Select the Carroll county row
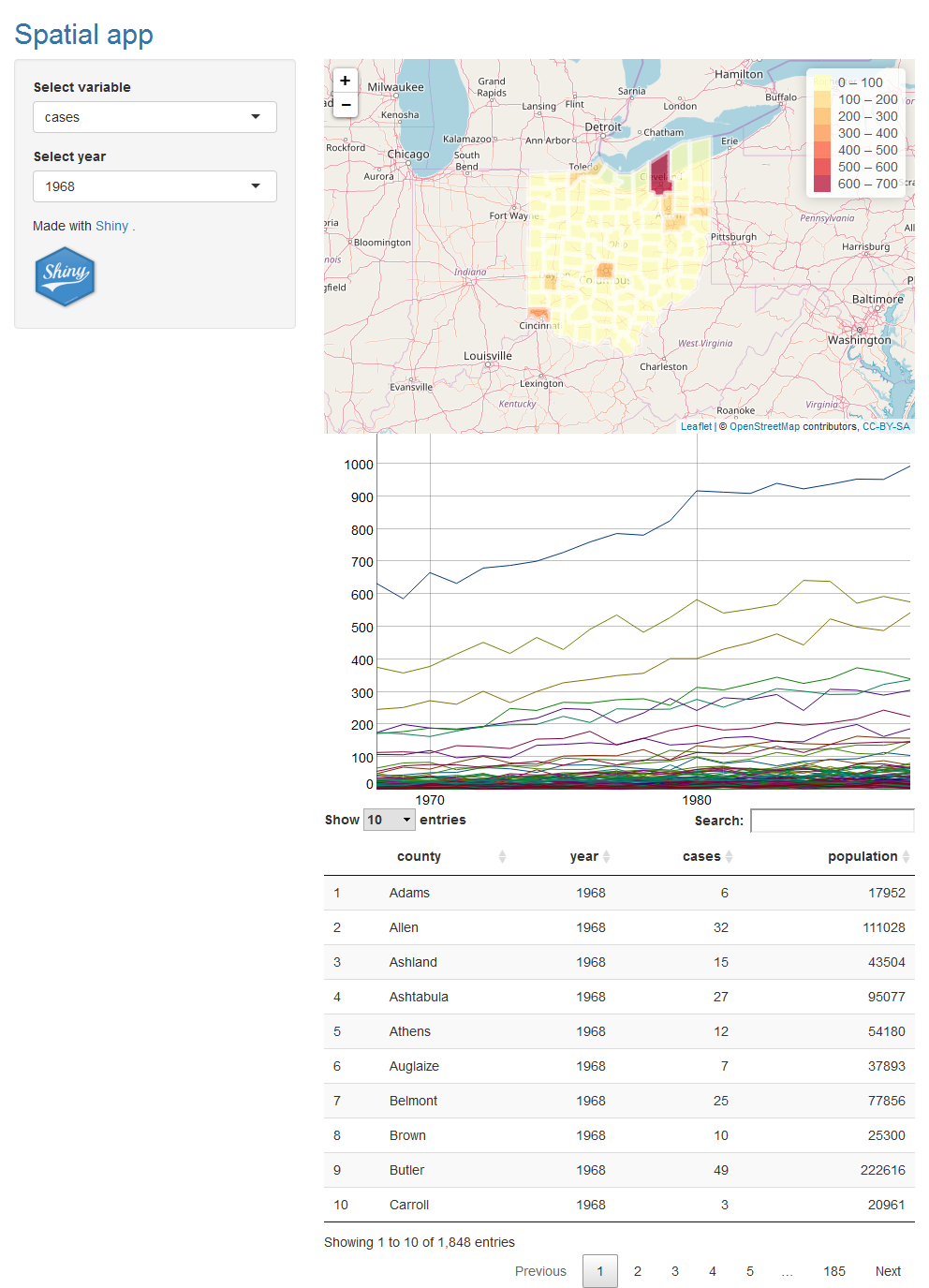 click(619, 1205)
